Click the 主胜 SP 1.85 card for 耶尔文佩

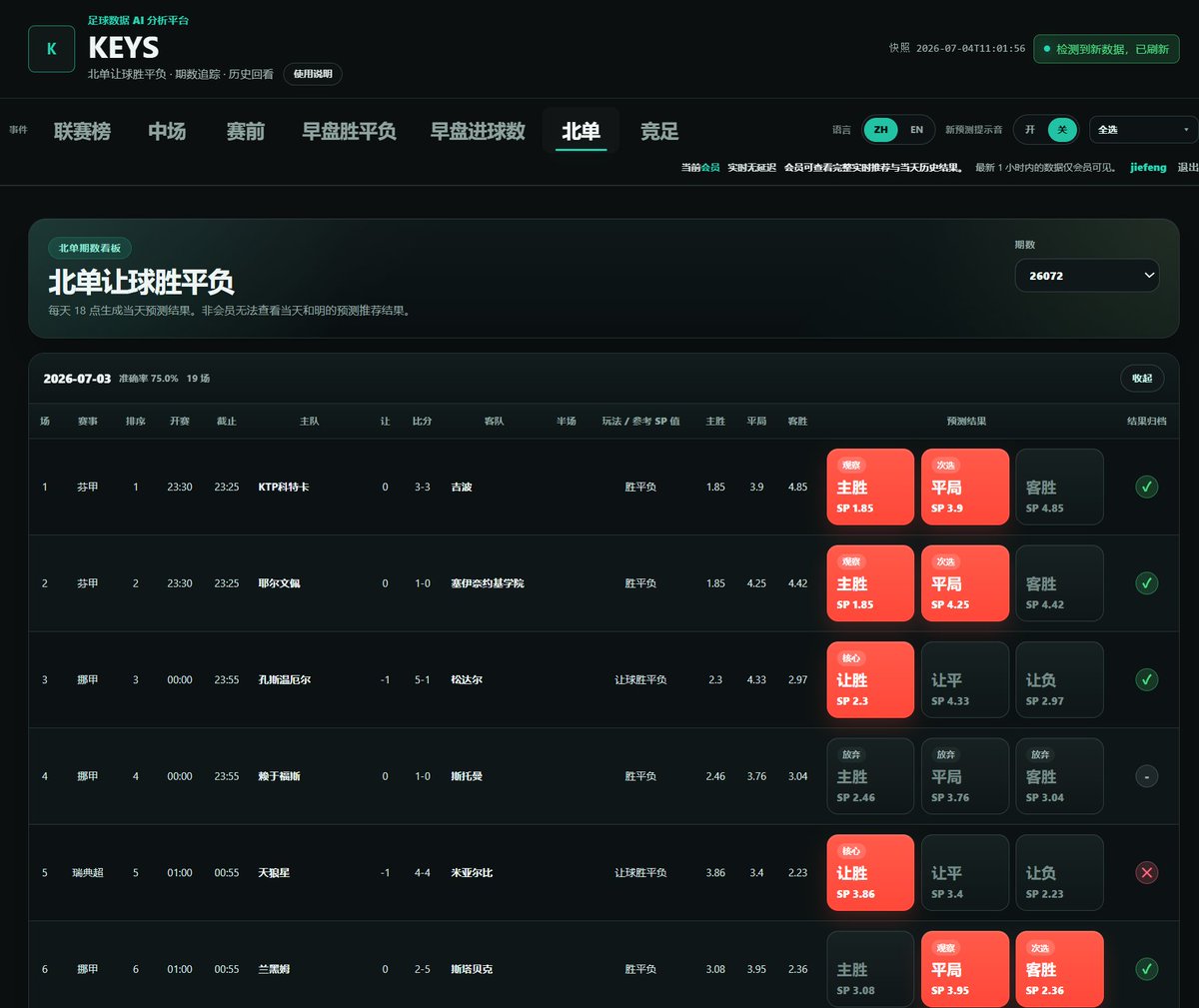click(x=870, y=583)
